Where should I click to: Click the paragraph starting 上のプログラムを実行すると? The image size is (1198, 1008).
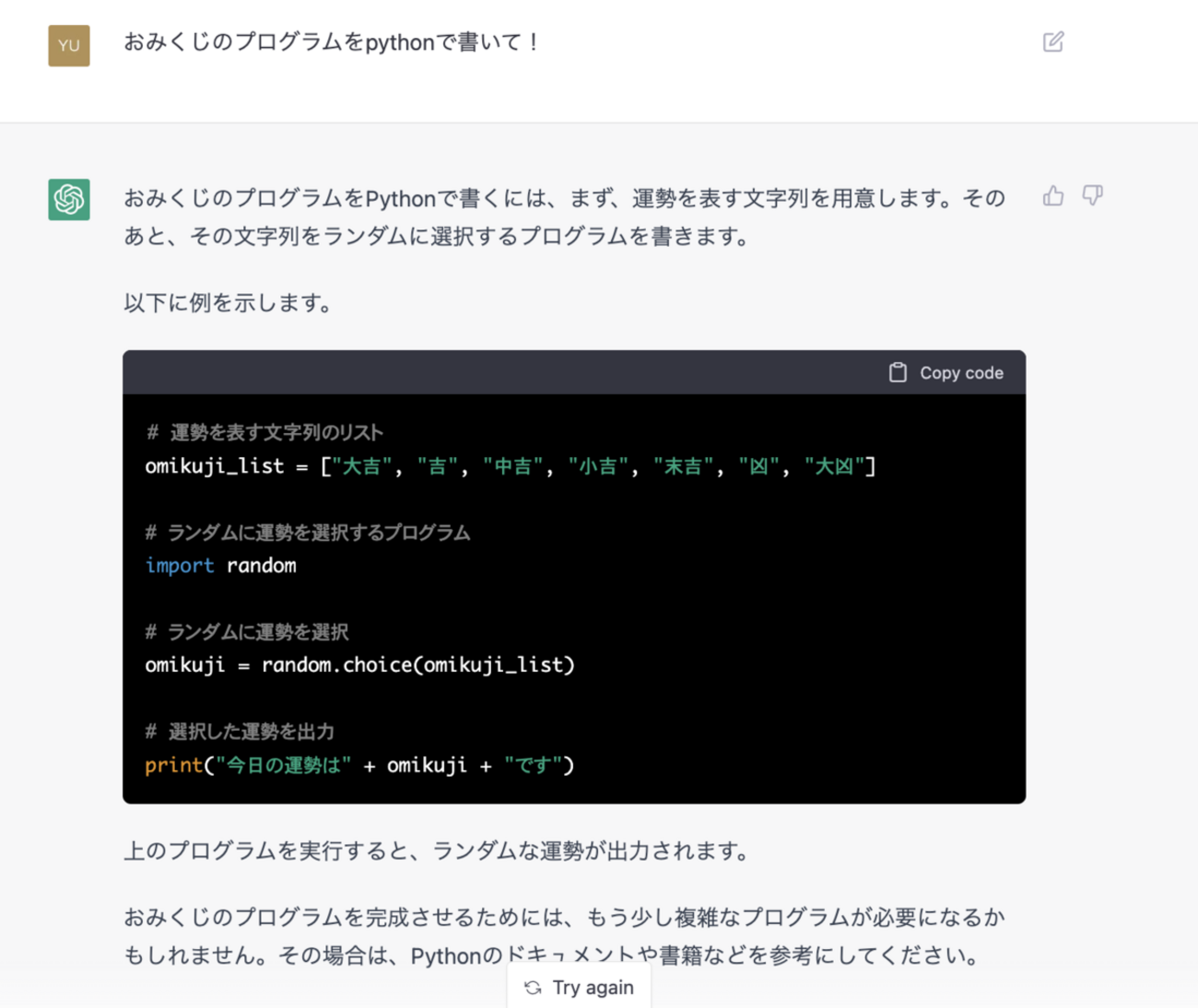(x=437, y=850)
